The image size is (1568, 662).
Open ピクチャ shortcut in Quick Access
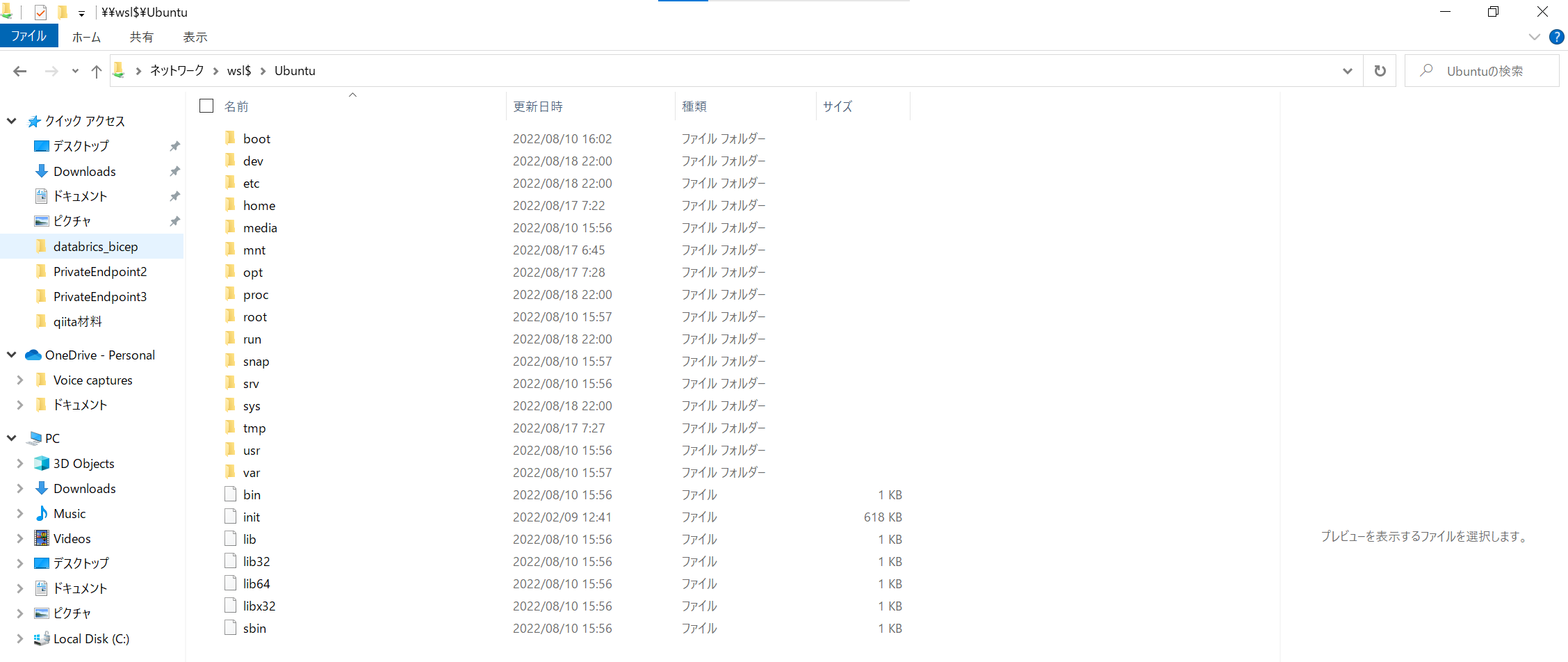(x=72, y=221)
